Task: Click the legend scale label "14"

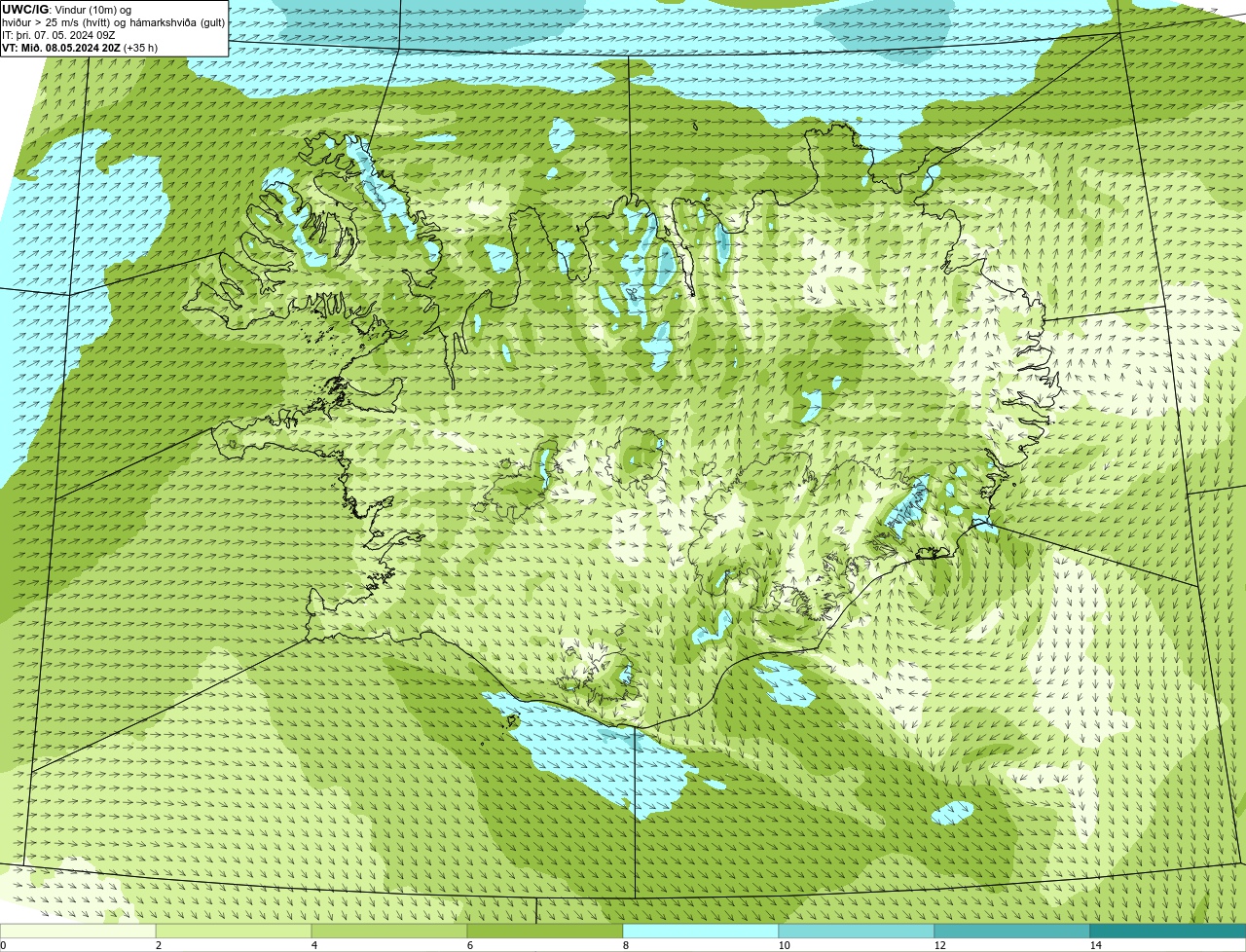Action: (x=1095, y=945)
